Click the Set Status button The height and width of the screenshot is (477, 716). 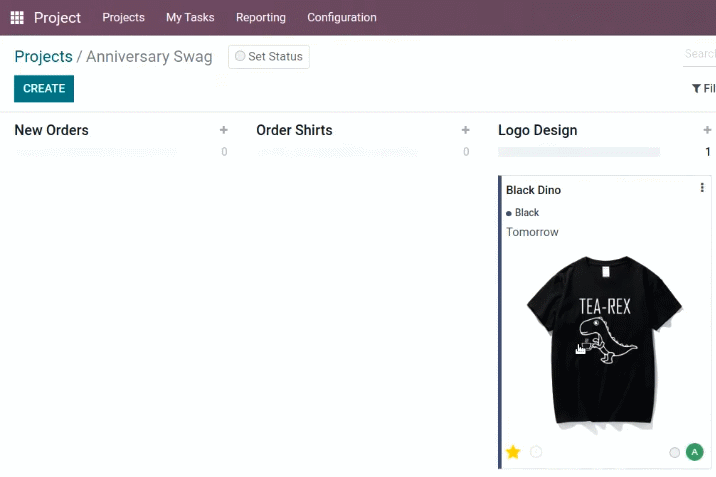(269, 57)
